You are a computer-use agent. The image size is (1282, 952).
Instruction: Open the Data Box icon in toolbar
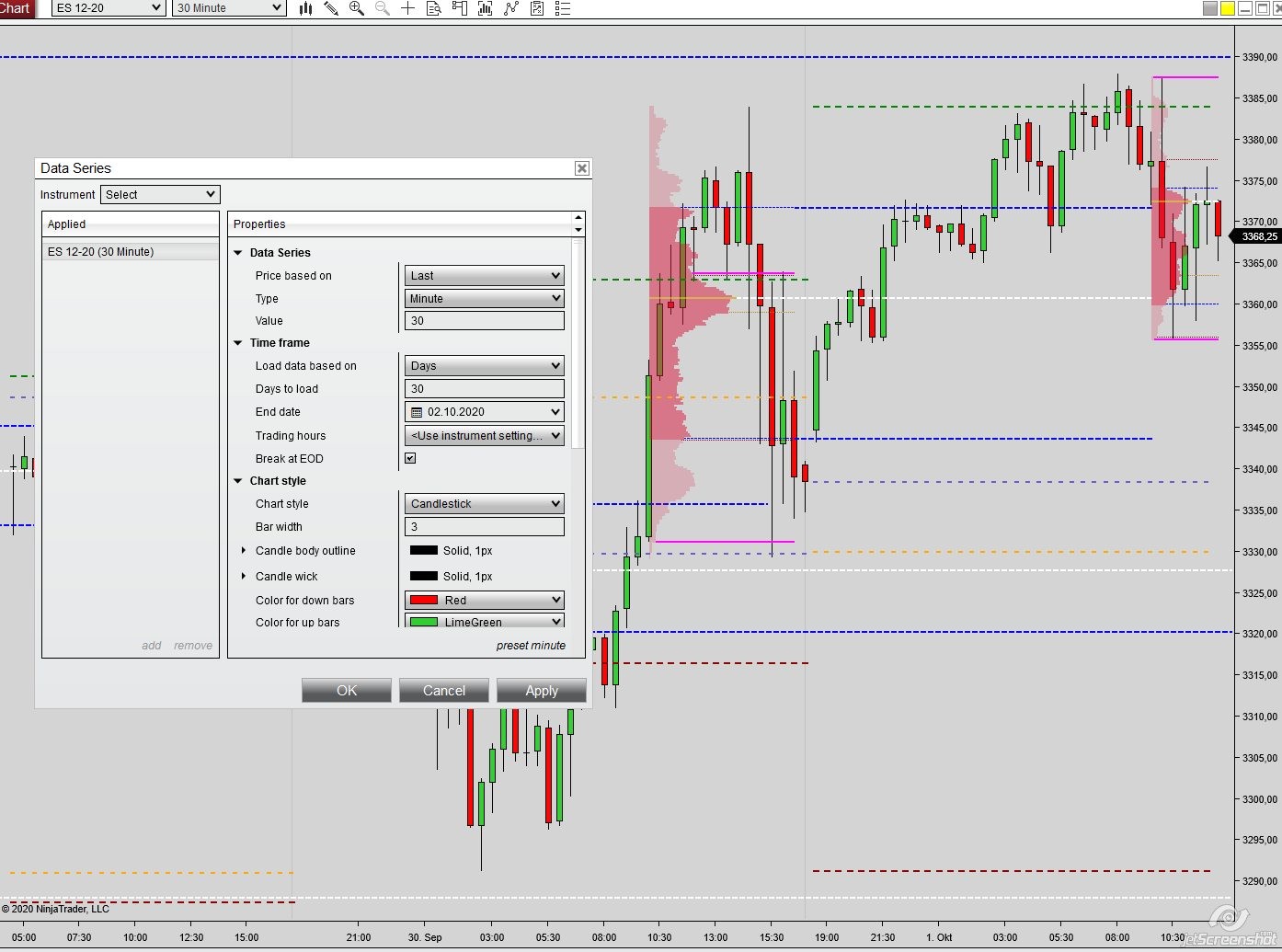click(x=434, y=8)
